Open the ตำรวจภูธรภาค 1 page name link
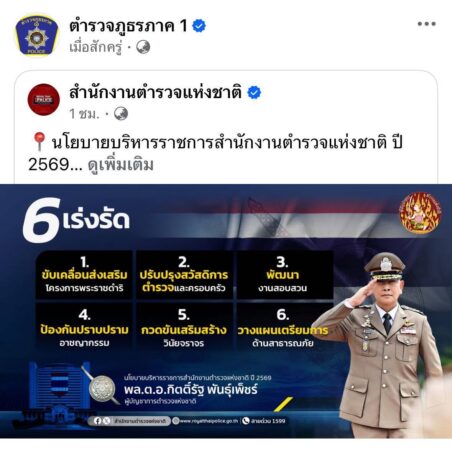 point(128,26)
